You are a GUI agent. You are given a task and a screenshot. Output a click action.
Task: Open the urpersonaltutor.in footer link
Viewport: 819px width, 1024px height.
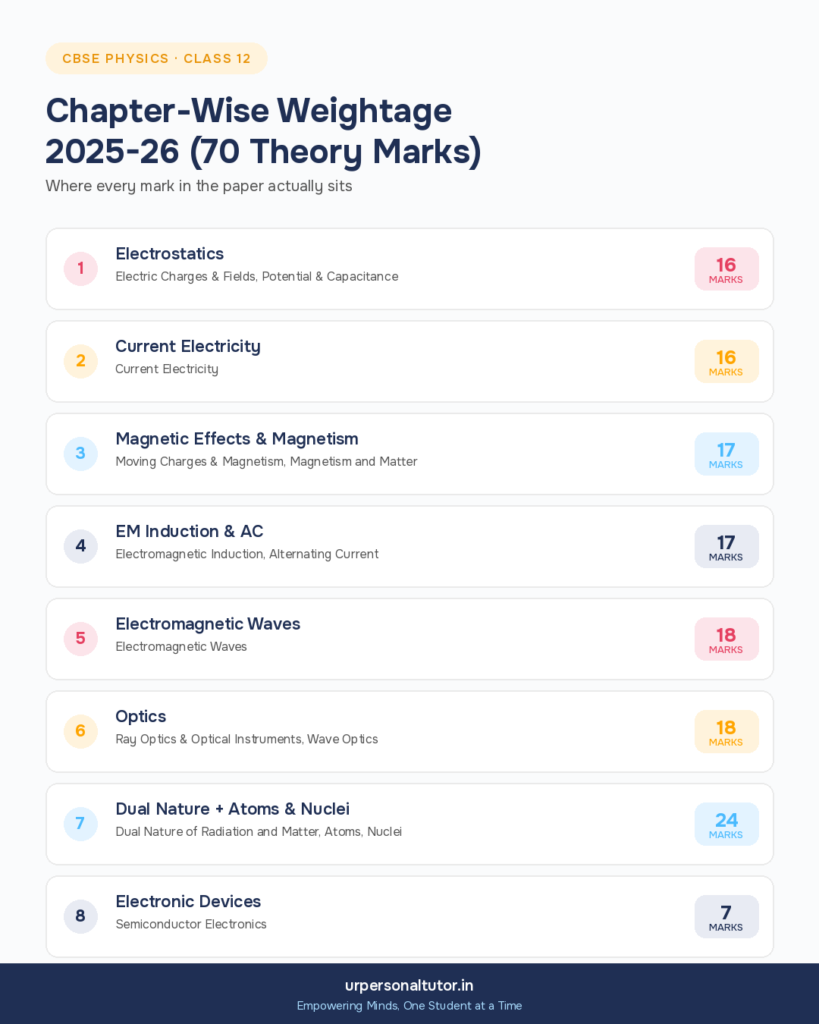click(409, 985)
